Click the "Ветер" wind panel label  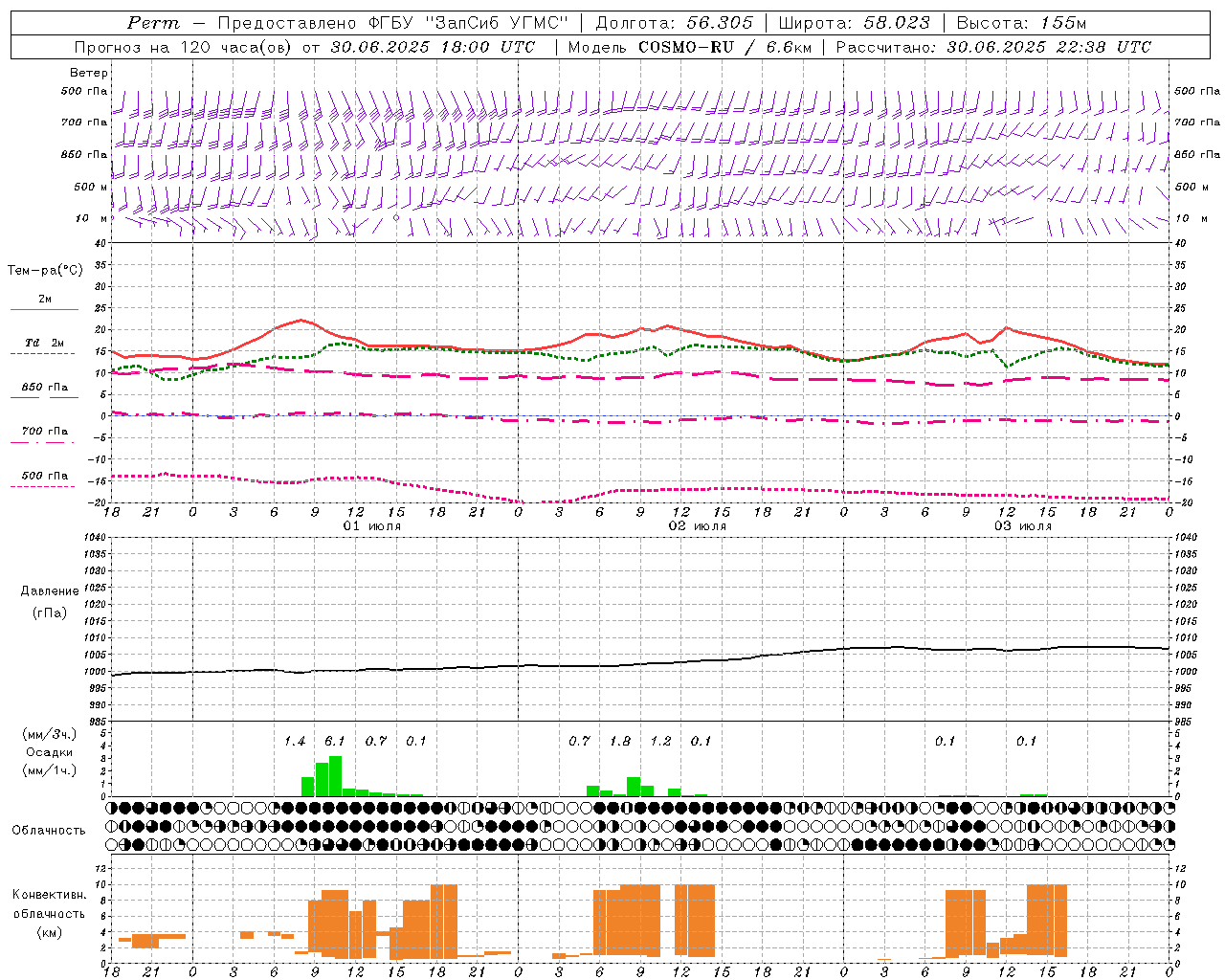click(x=89, y=73)
